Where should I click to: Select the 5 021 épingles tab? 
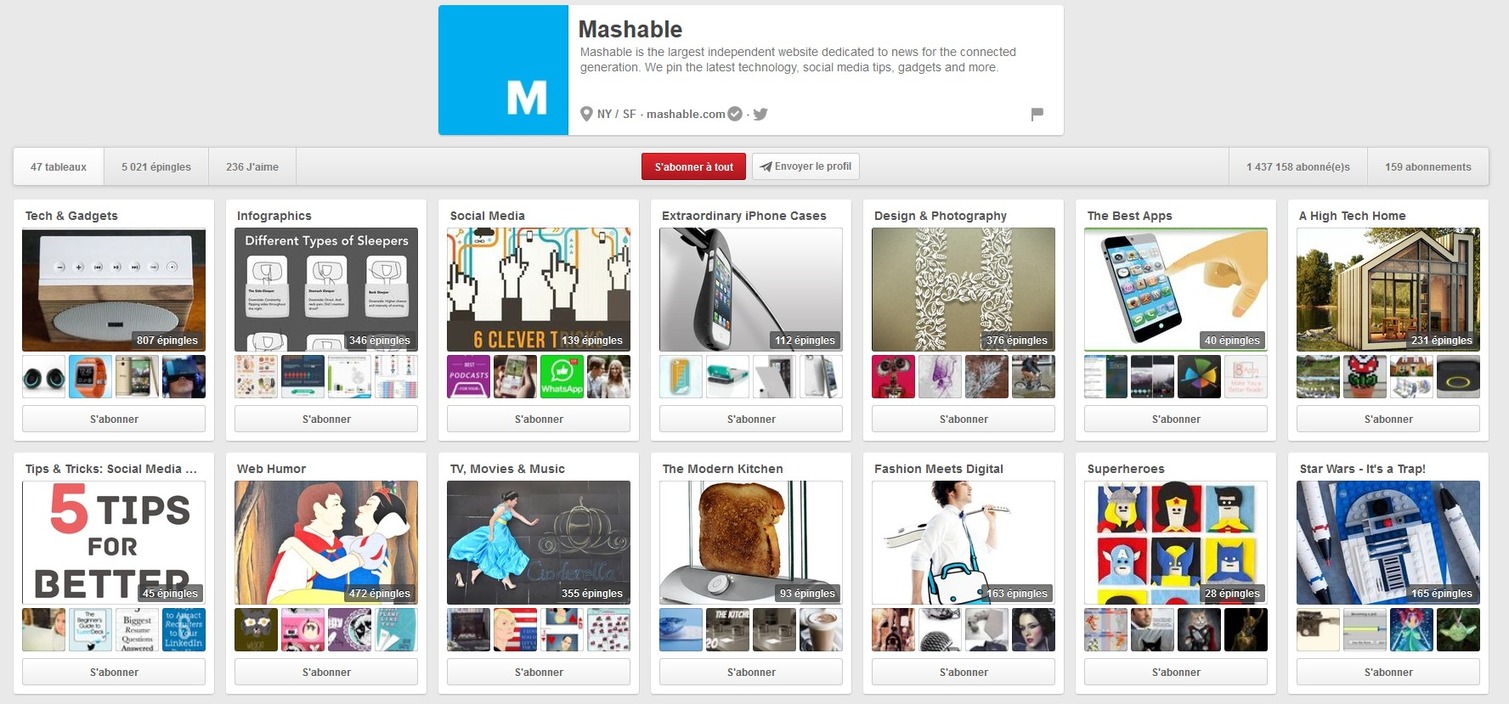(156, 167)
